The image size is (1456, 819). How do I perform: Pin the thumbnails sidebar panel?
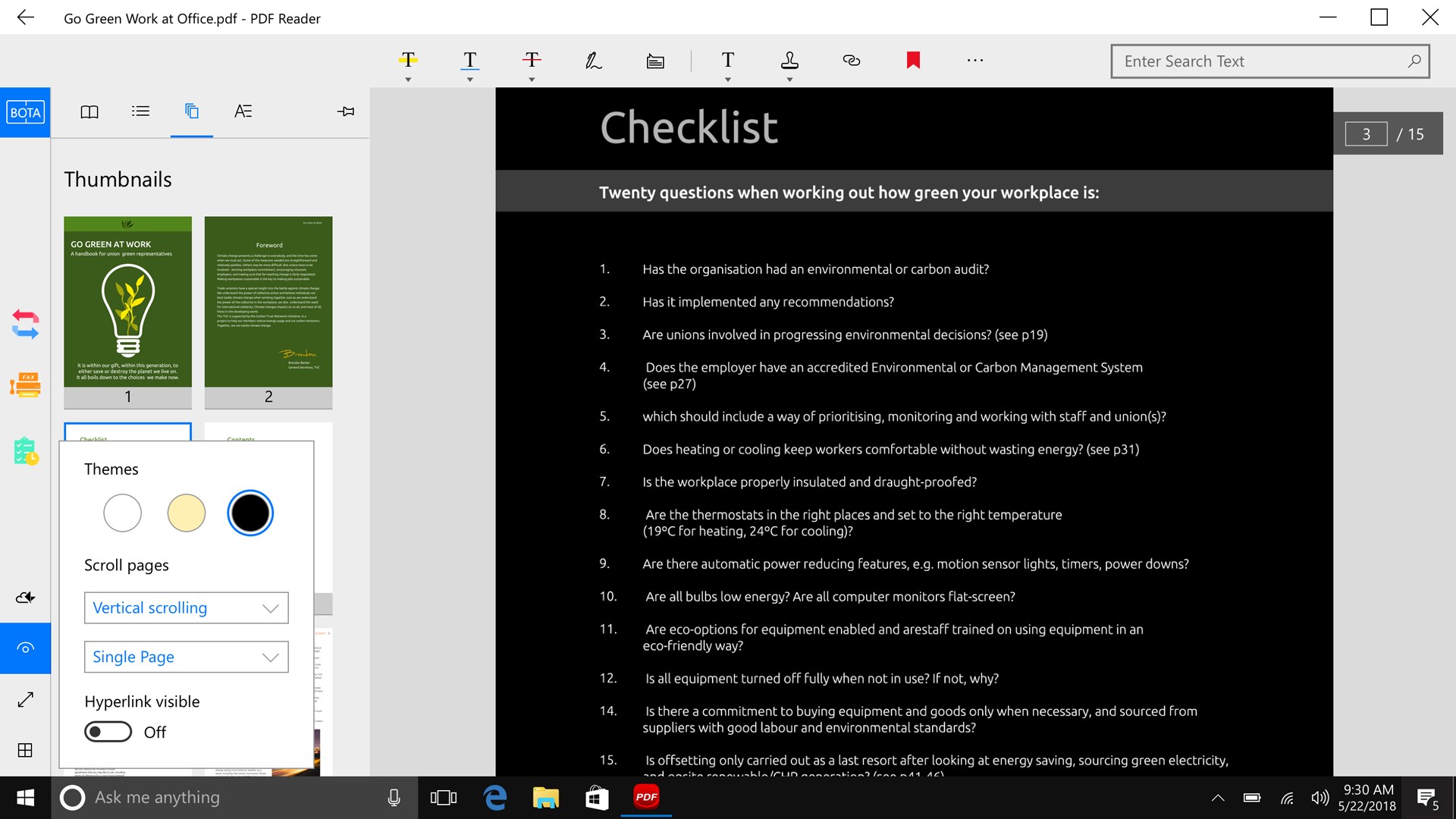346,111
